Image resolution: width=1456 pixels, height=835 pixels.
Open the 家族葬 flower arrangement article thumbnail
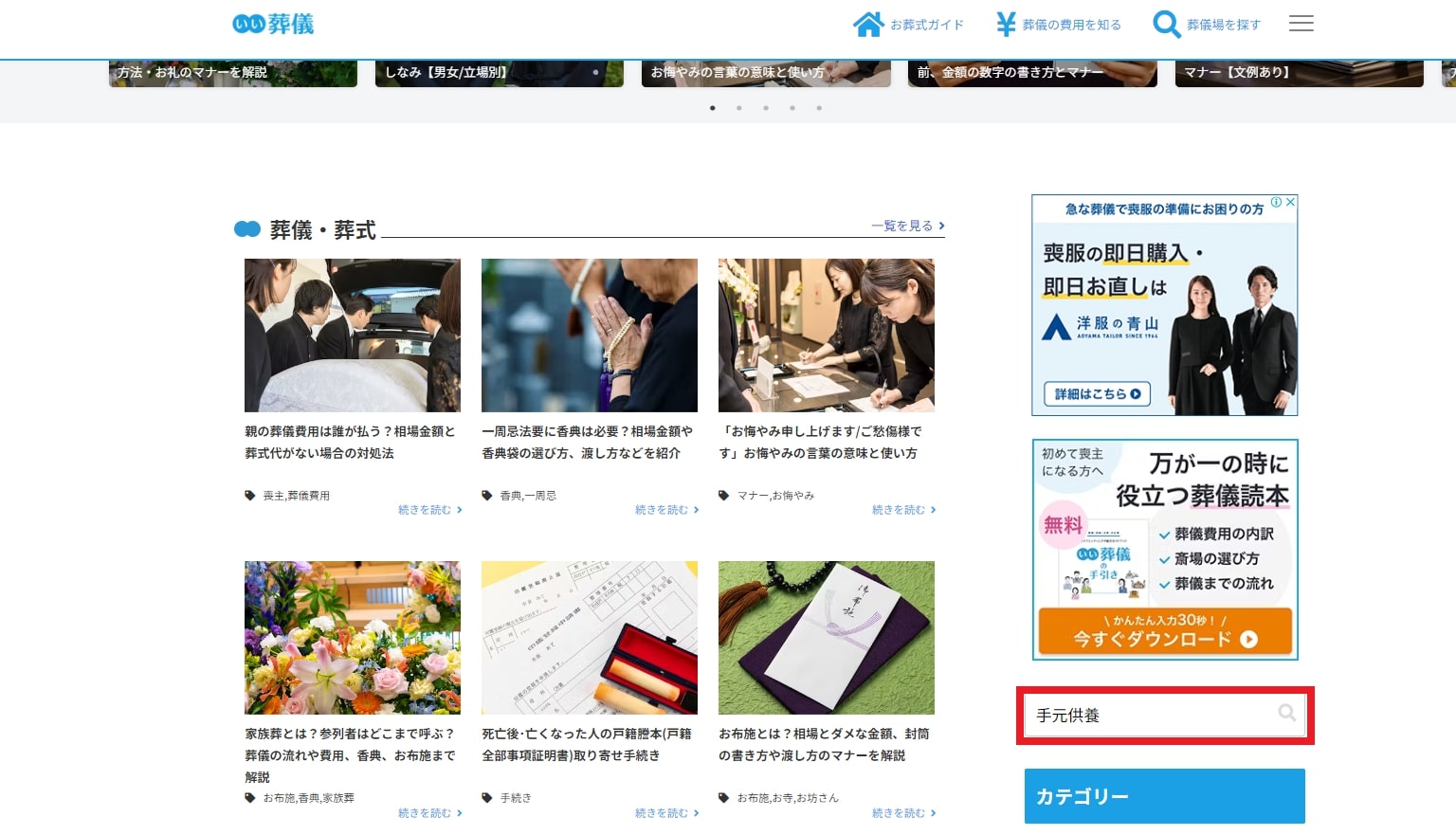pyautogui.click(x=353, y=637)
